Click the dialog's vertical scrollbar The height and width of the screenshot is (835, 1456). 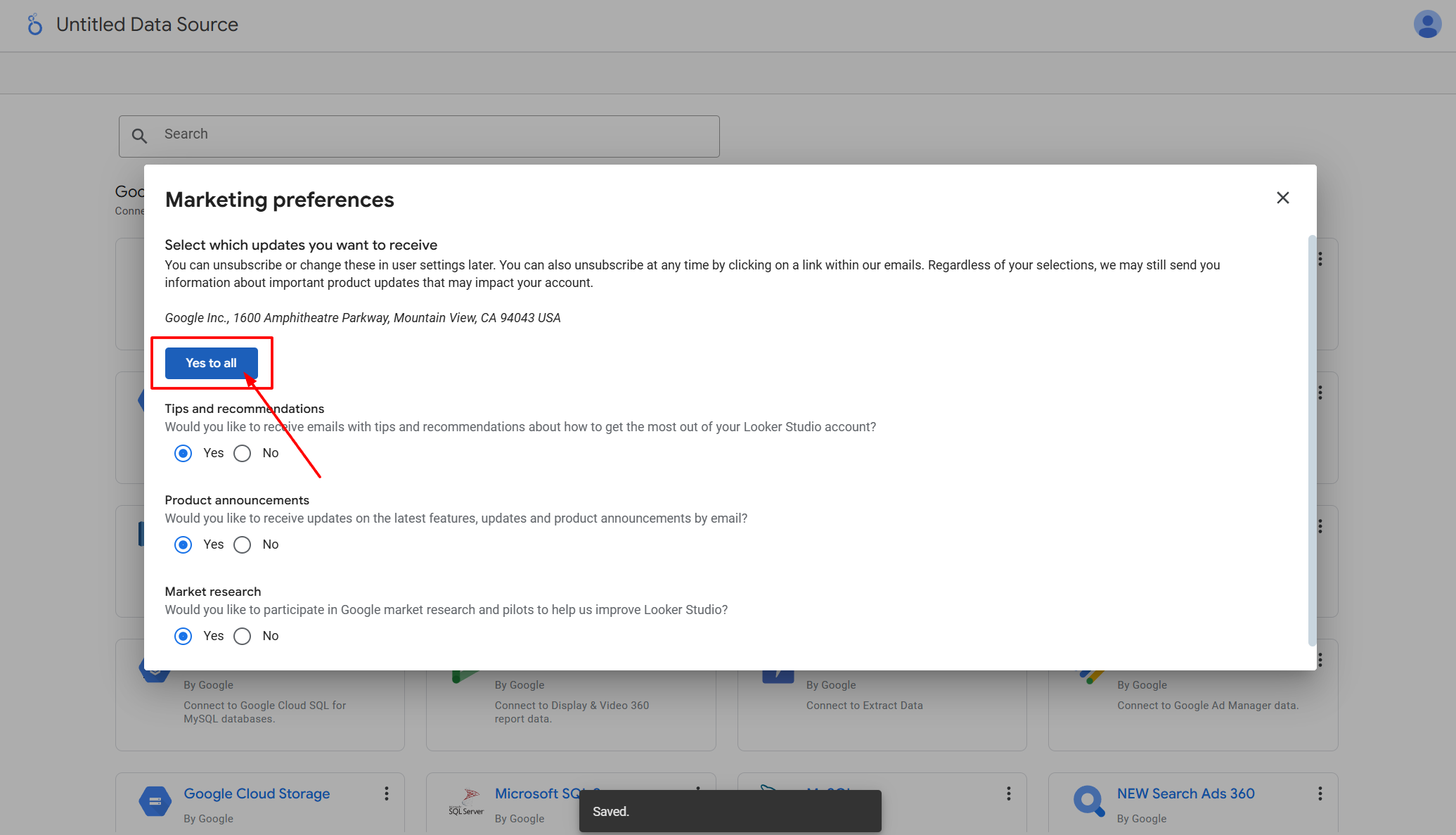pyautogui.click(x=1311, y=440)
